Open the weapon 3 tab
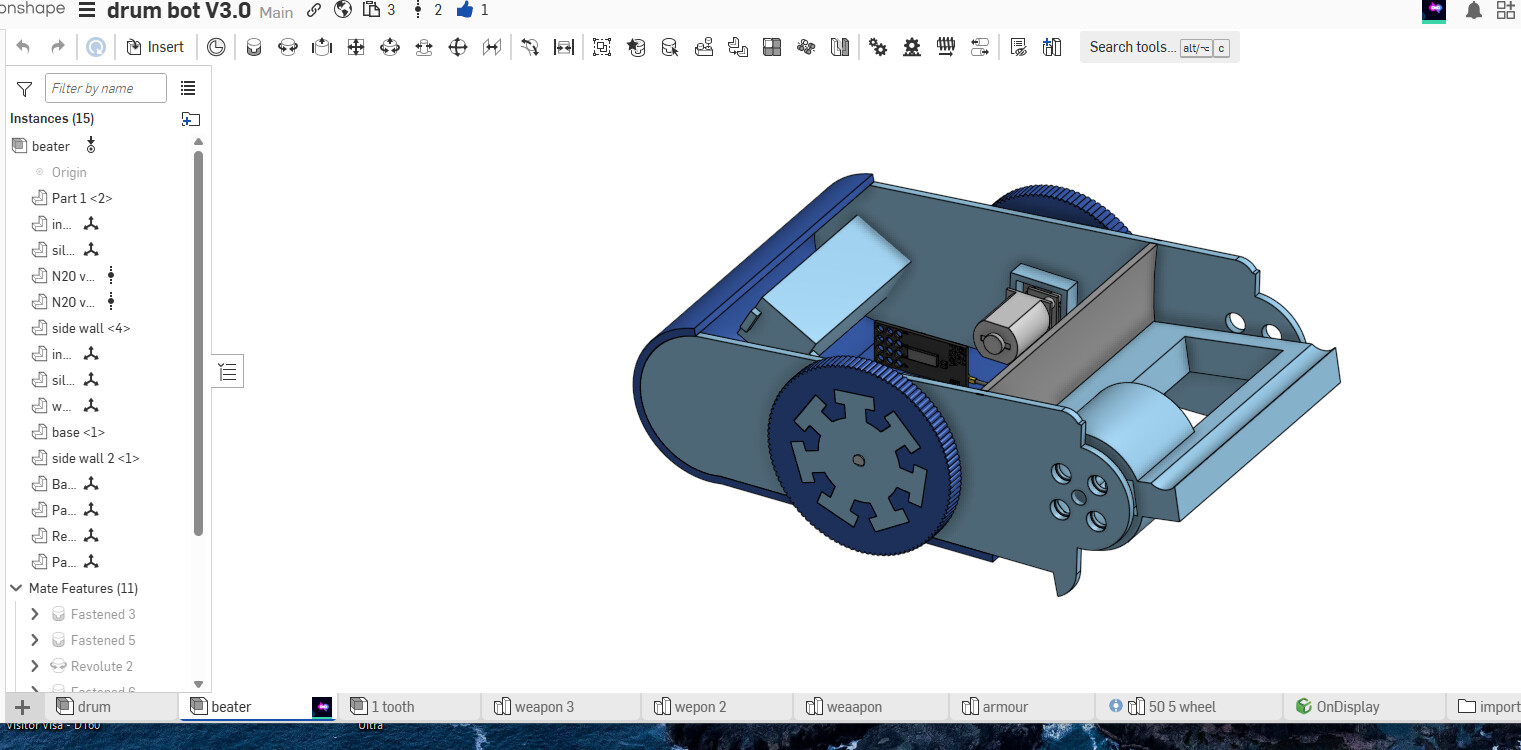This screenshot has height=750, width=1521. point(543,707)
